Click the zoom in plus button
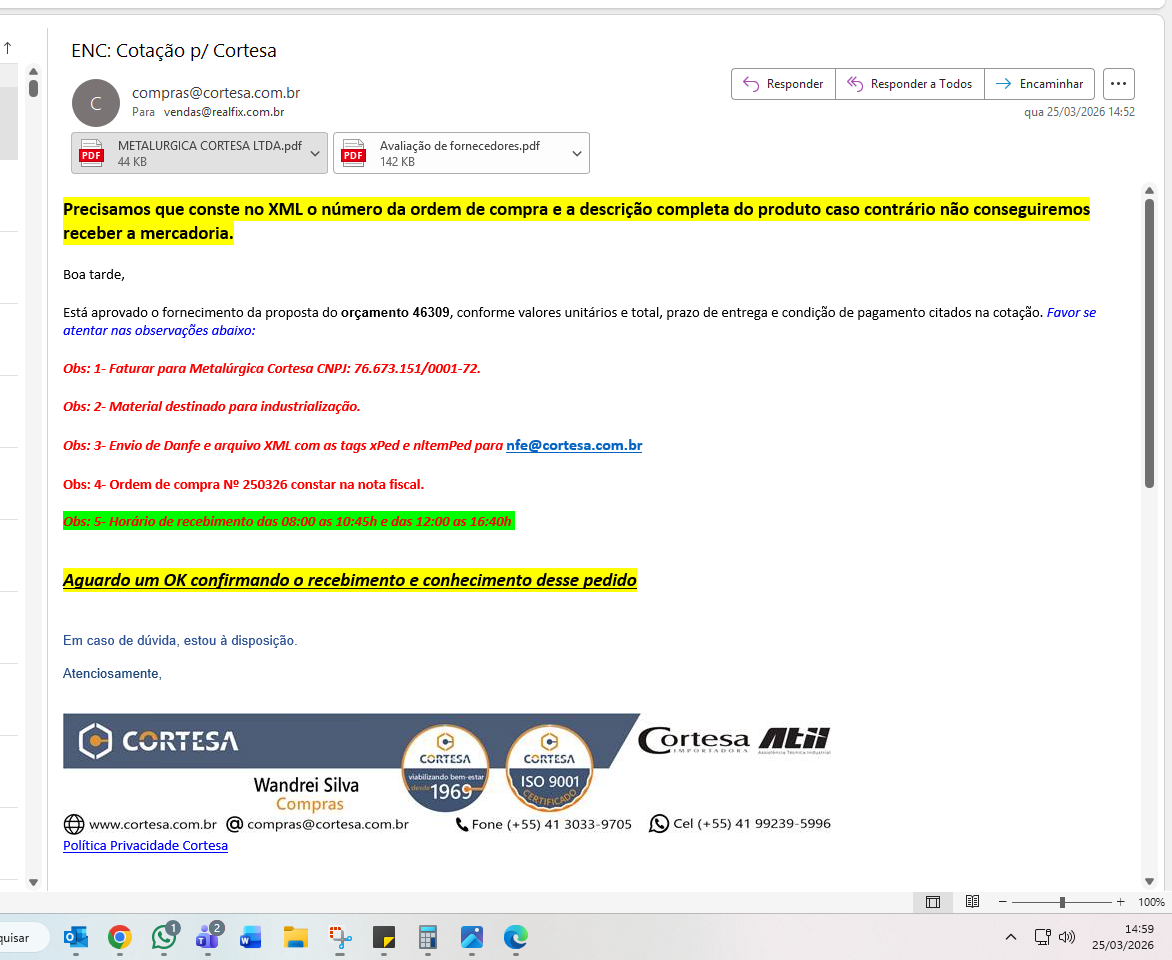Viewport: 1172px width, 960px height. 1120,902
